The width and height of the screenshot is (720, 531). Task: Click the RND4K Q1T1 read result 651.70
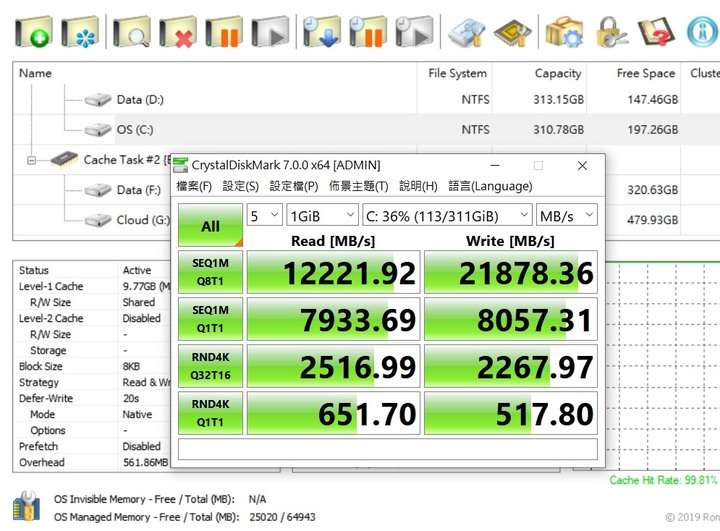[333, 413]
